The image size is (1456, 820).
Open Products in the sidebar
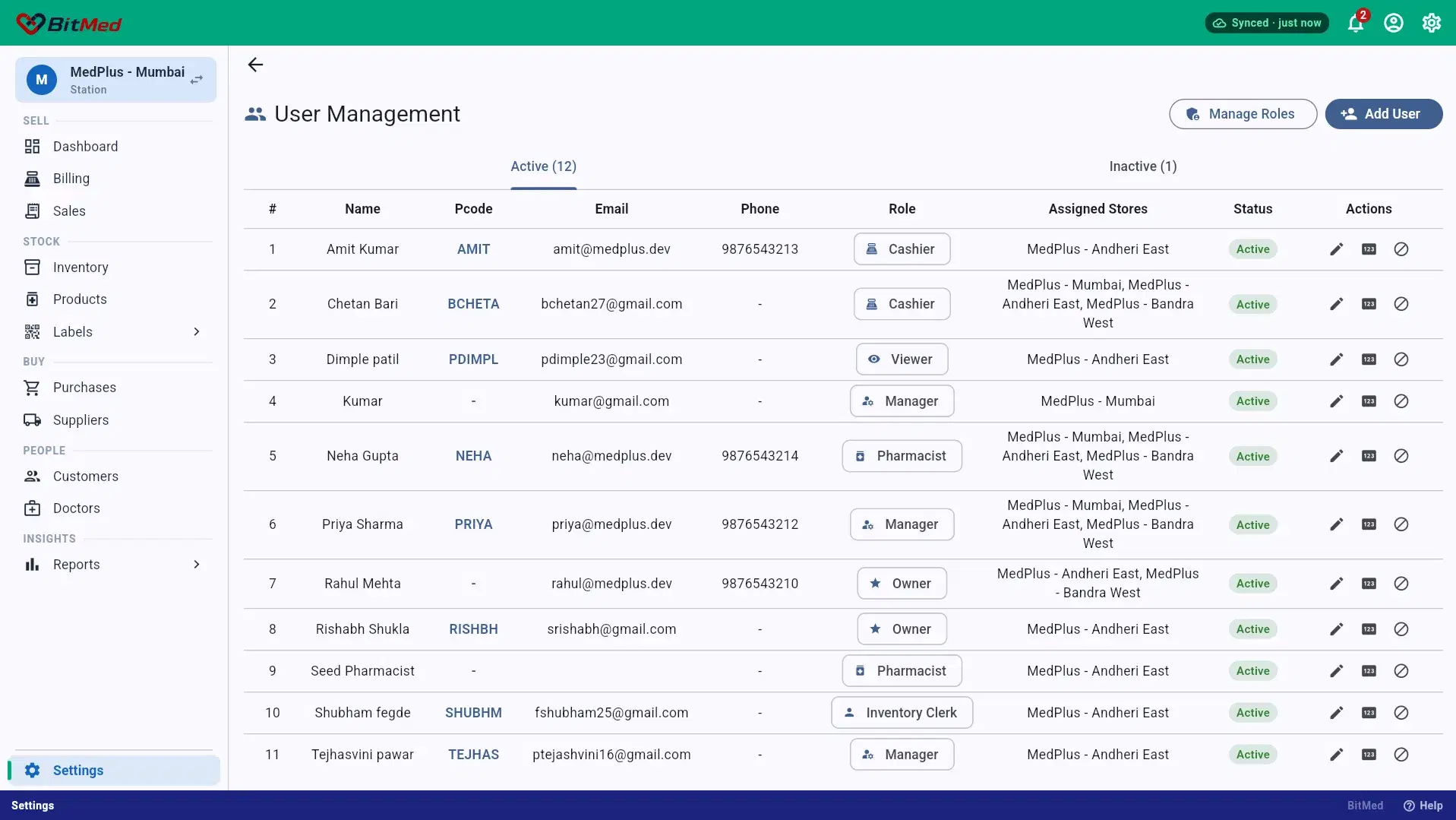(115, 299)
